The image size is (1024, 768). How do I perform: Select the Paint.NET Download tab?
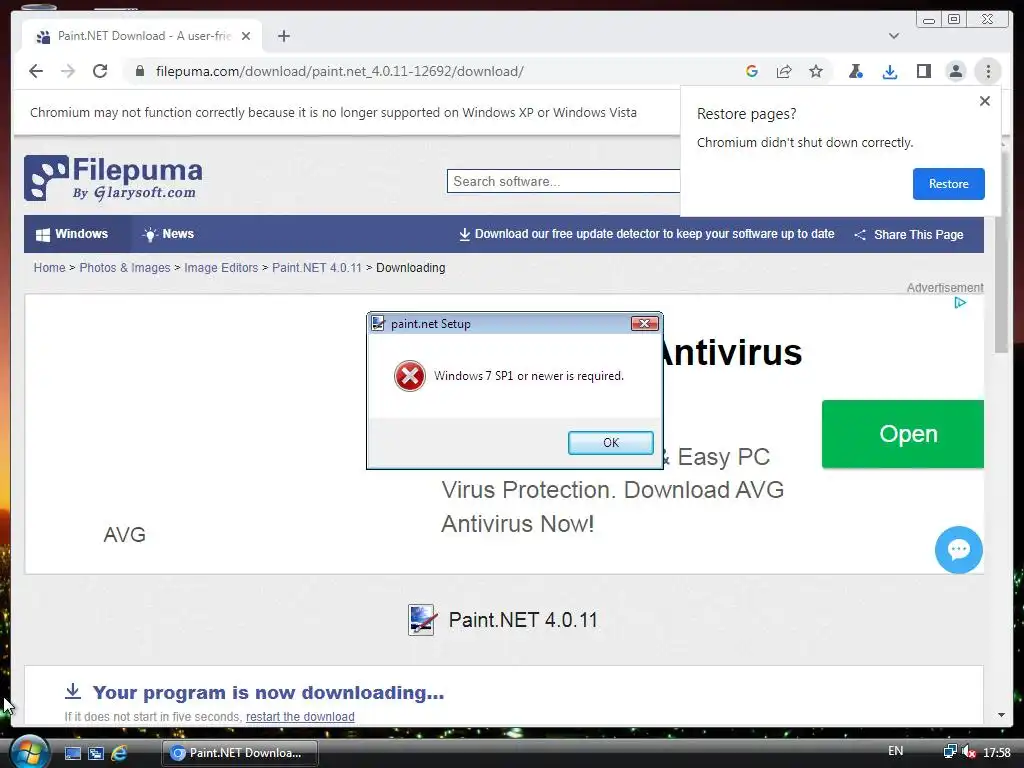click(x=142, y=36)
